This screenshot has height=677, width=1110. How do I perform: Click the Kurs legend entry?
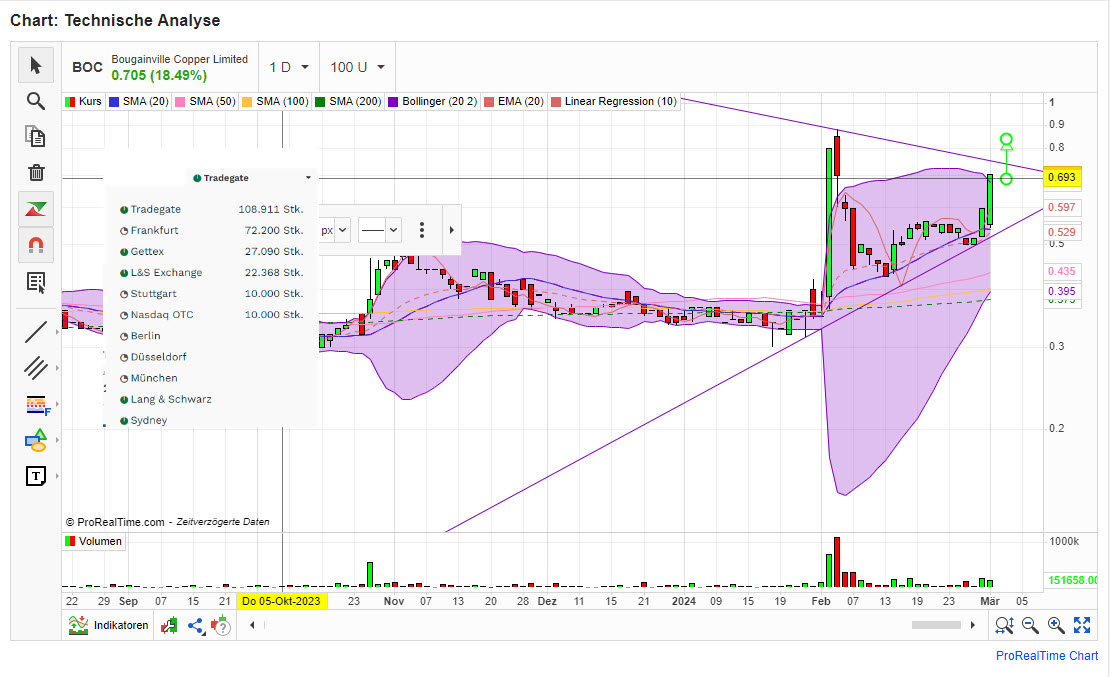tap(84, 101)
